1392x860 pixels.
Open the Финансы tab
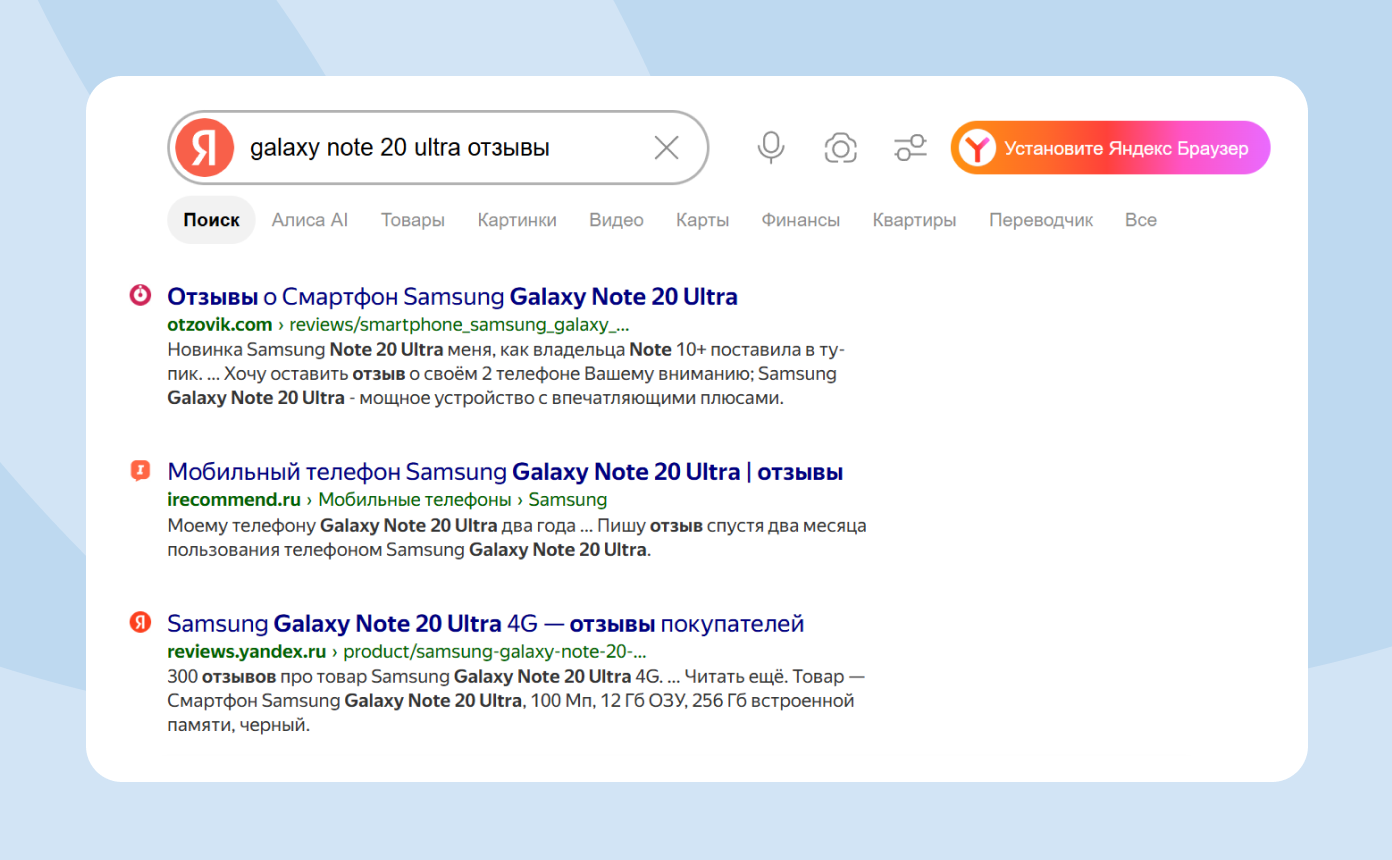click(x=801, y=220)
